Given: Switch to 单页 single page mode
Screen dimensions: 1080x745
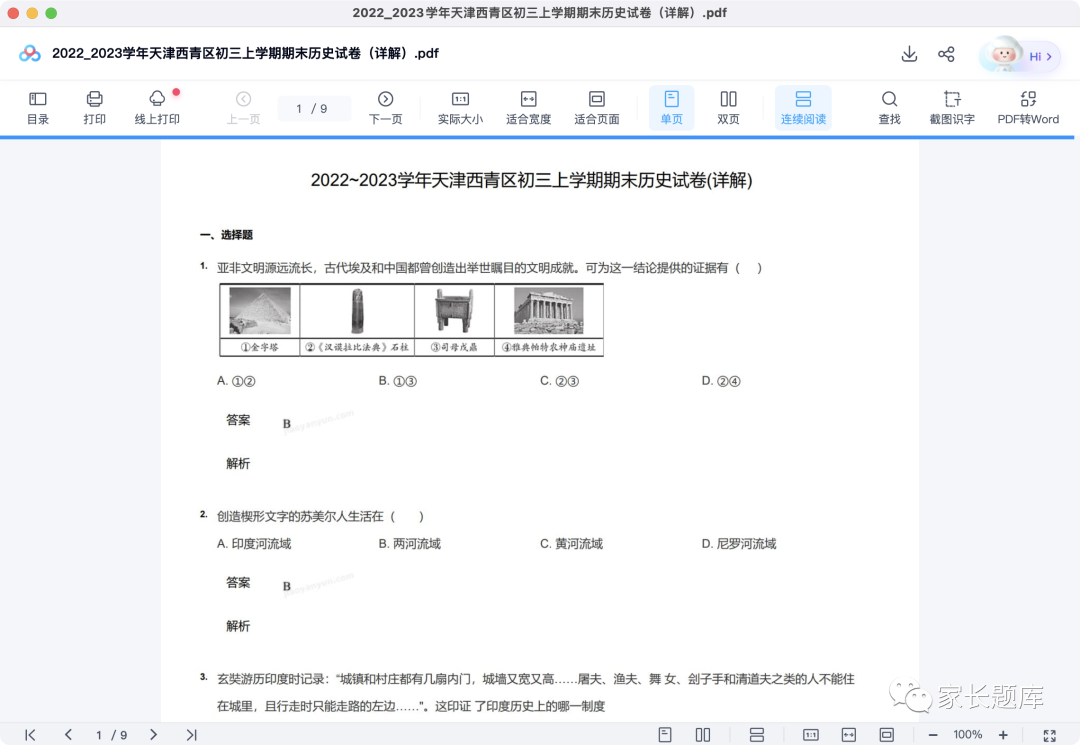Looking at the screenshot, I should 672,108.
